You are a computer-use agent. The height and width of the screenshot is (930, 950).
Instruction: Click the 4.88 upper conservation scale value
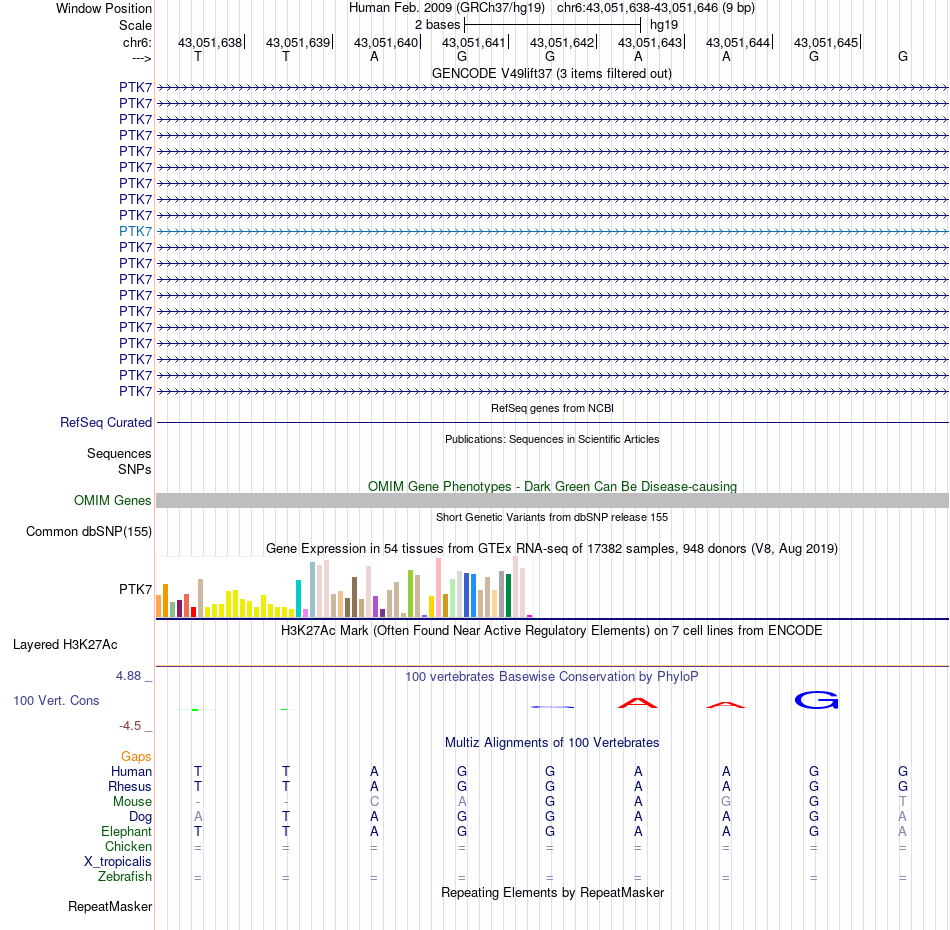click(128, 676)
